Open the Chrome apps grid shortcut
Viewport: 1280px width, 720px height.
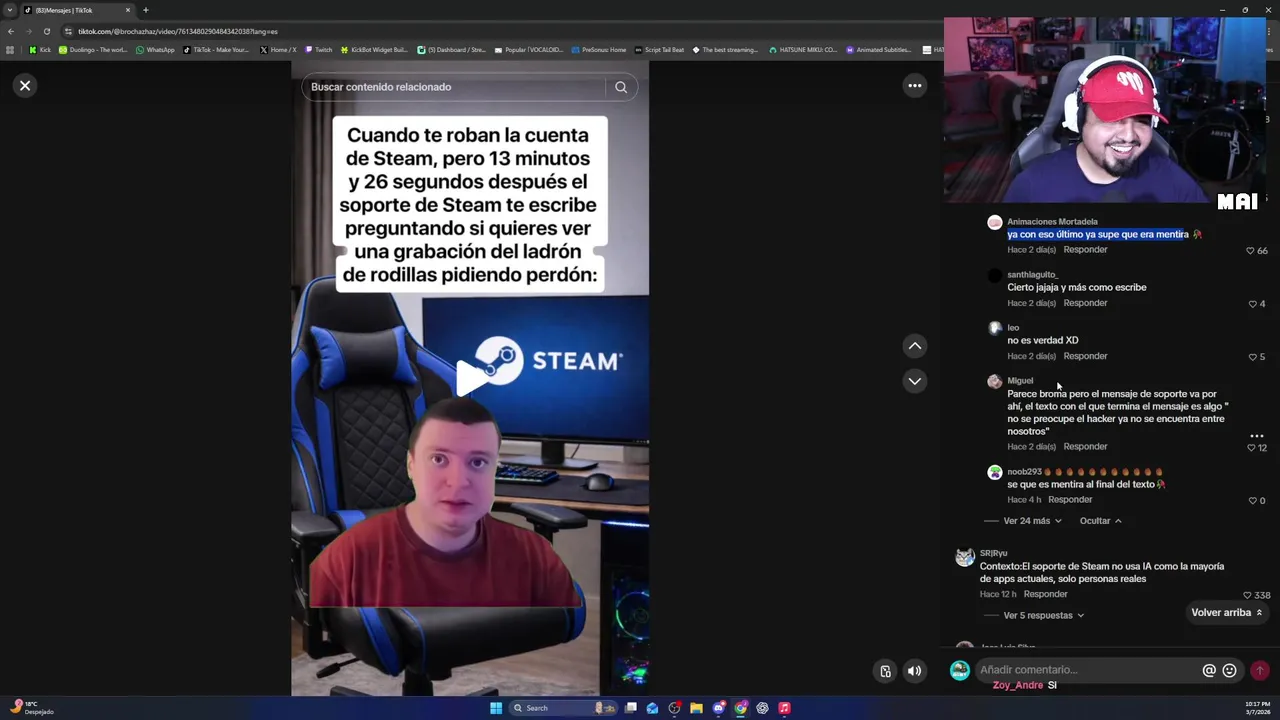click(x=10, y=50)
